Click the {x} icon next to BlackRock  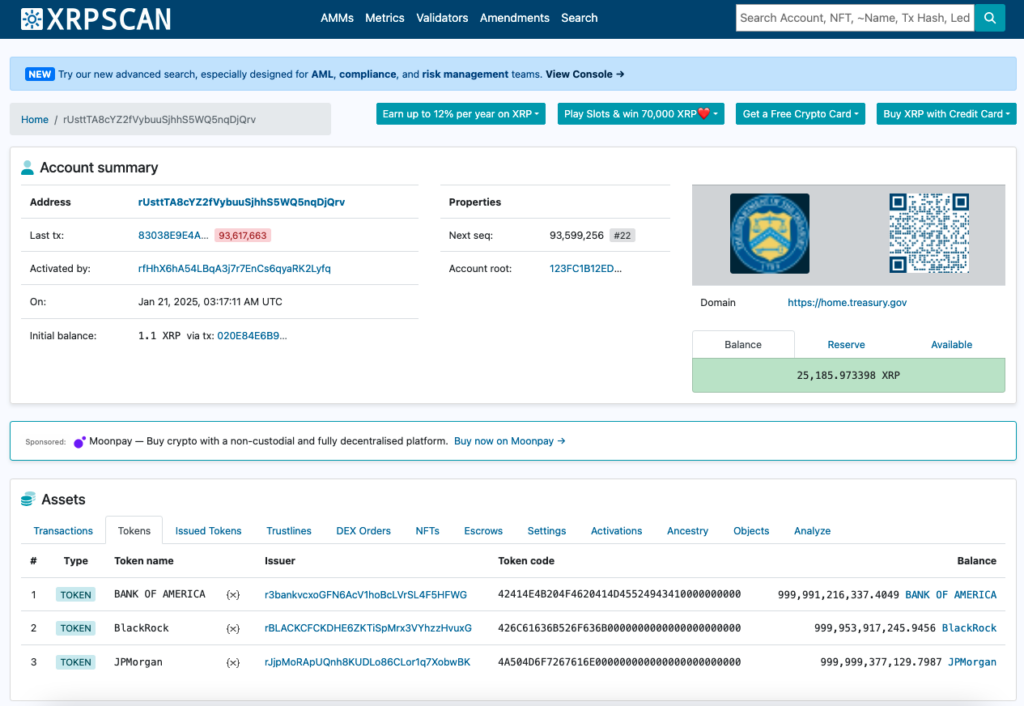coord(232,628)
